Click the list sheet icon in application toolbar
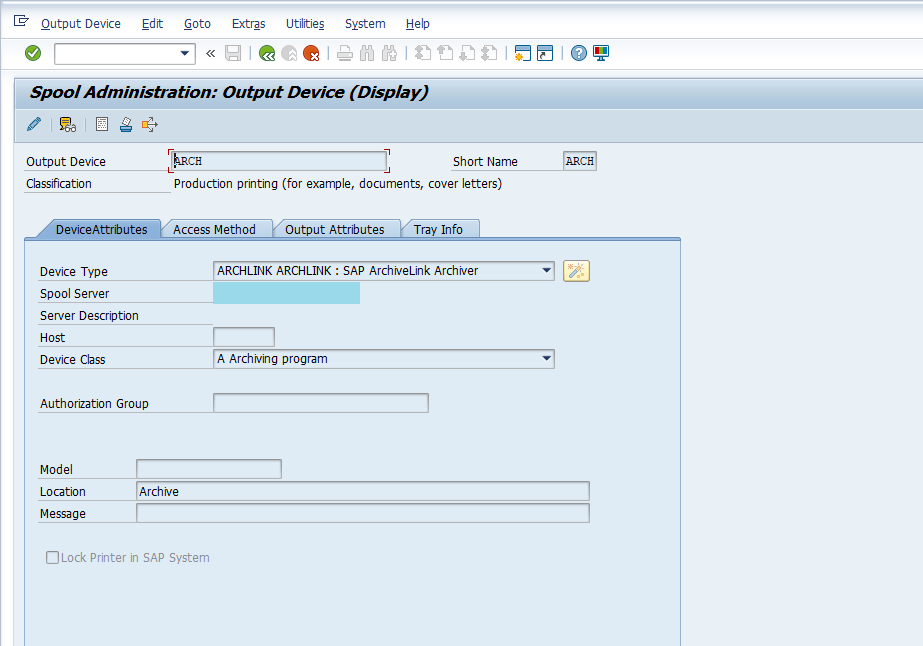The width and height of the screenshot is (923, 646). pyautogui.click(x=102, y=124)
